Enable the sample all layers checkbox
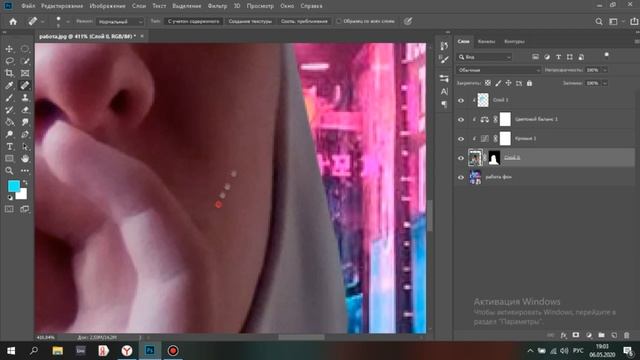This screenshot has height=360, width=640. pos(338,21)
